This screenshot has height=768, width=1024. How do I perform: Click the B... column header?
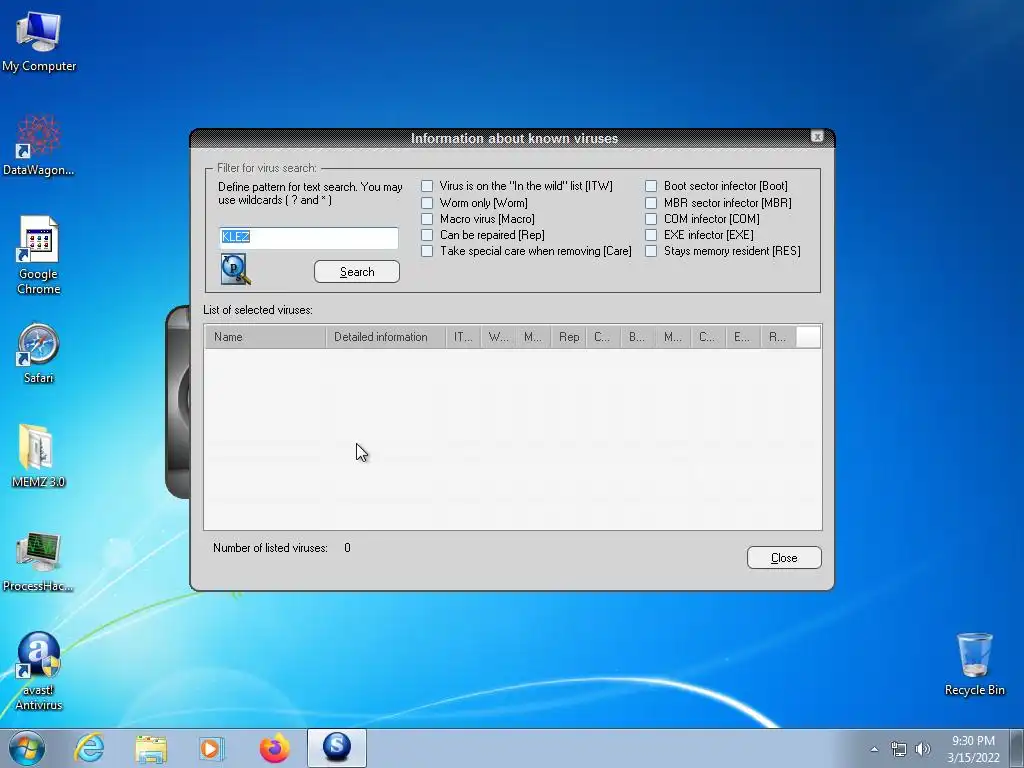click(638, 337)
